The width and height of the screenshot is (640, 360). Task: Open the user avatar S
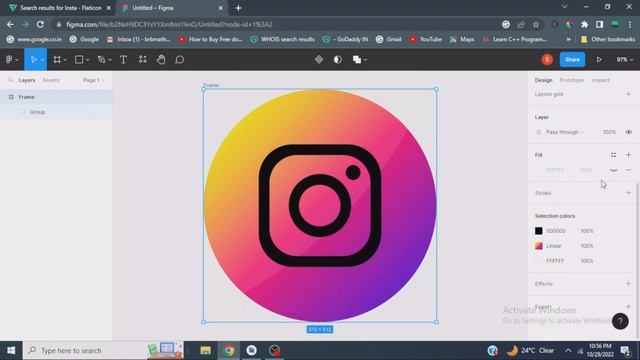(x=547, y=60)
